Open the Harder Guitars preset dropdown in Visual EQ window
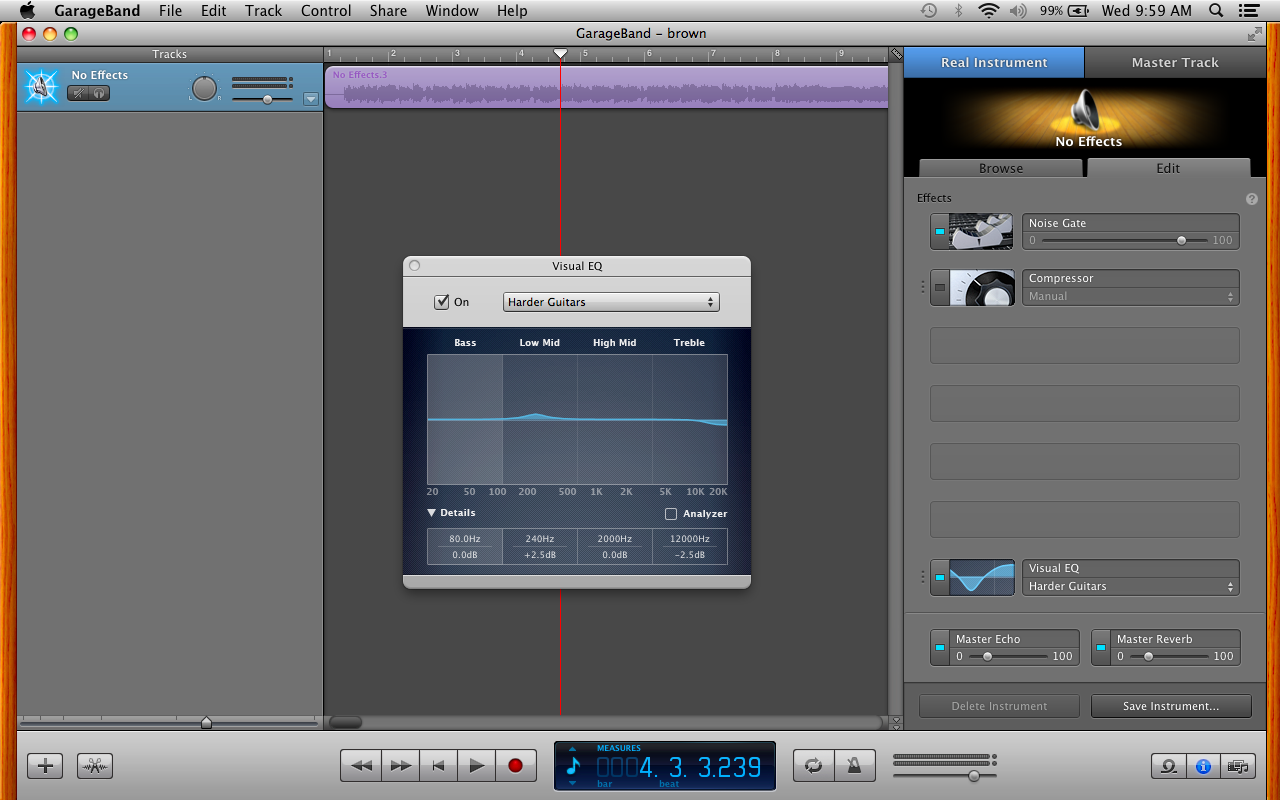Screen dimensions: 1280x800 point(611,302)
